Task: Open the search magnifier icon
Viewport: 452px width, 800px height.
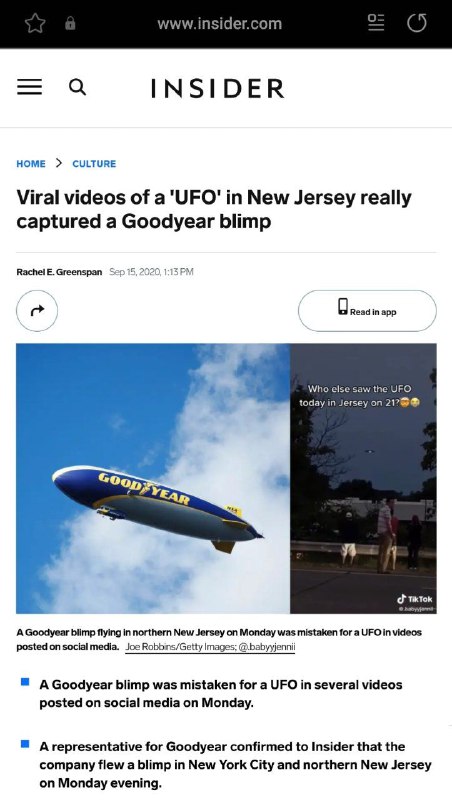Action: 78,87
